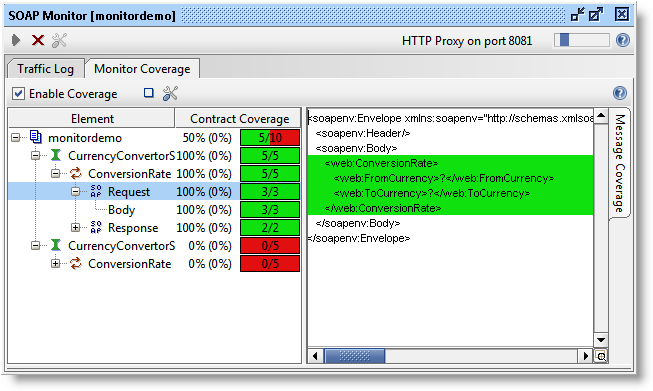Viewport: 653px width, 391px height.
Task: Click the SOAP icon next to Response
Action: click(x=96, y=227)
